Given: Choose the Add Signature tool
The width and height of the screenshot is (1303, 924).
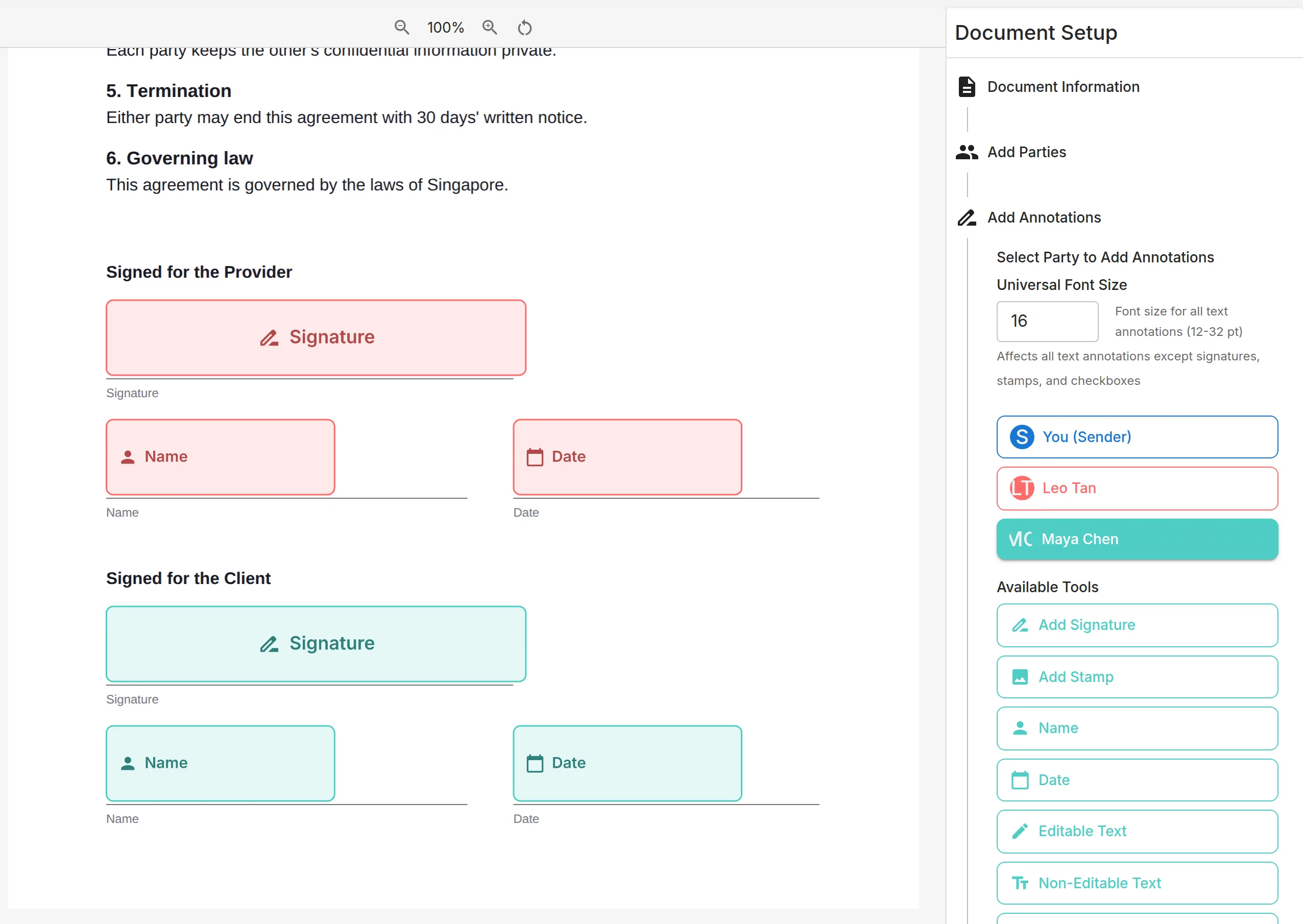Looking at the screenshot, I should click(1137, 625).
